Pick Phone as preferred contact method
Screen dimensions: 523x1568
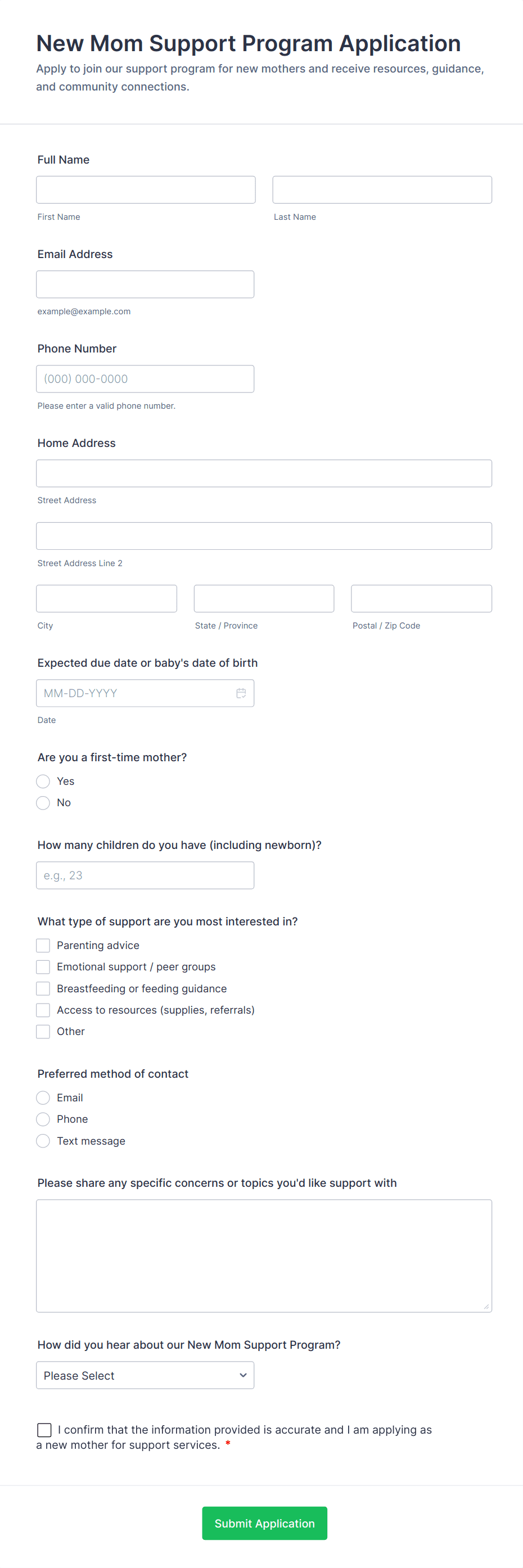click(43, 1119)
